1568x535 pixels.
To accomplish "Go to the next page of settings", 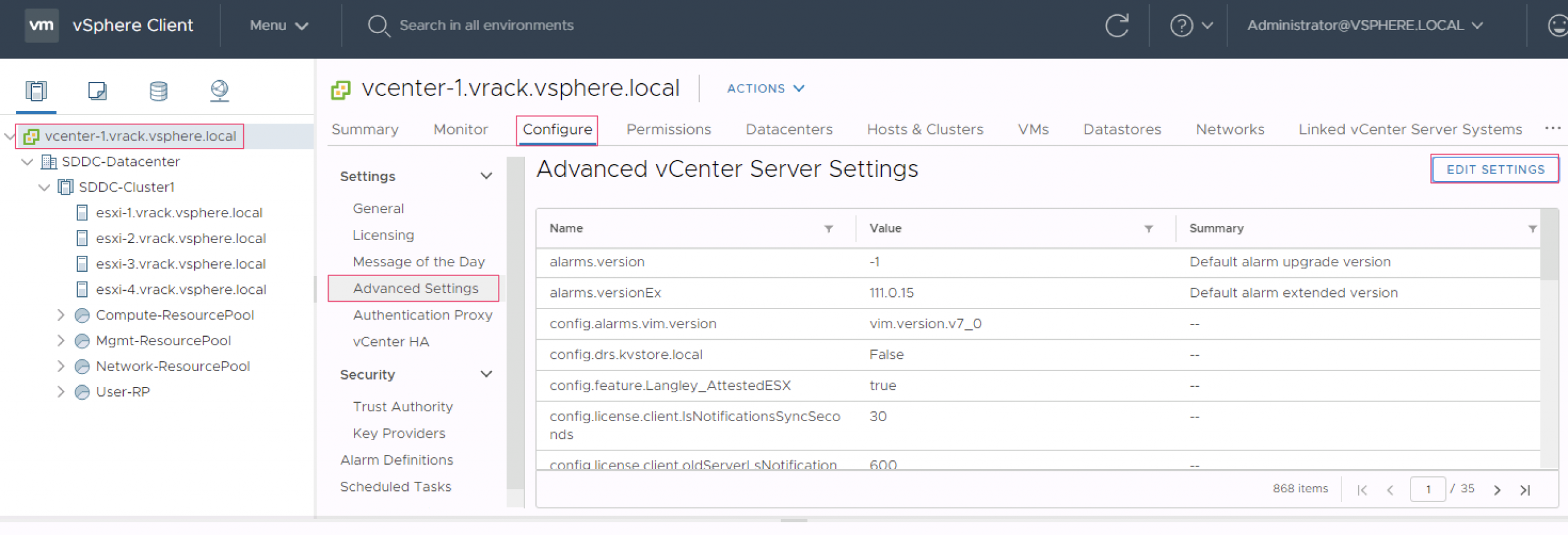I will coord(1497,490).
